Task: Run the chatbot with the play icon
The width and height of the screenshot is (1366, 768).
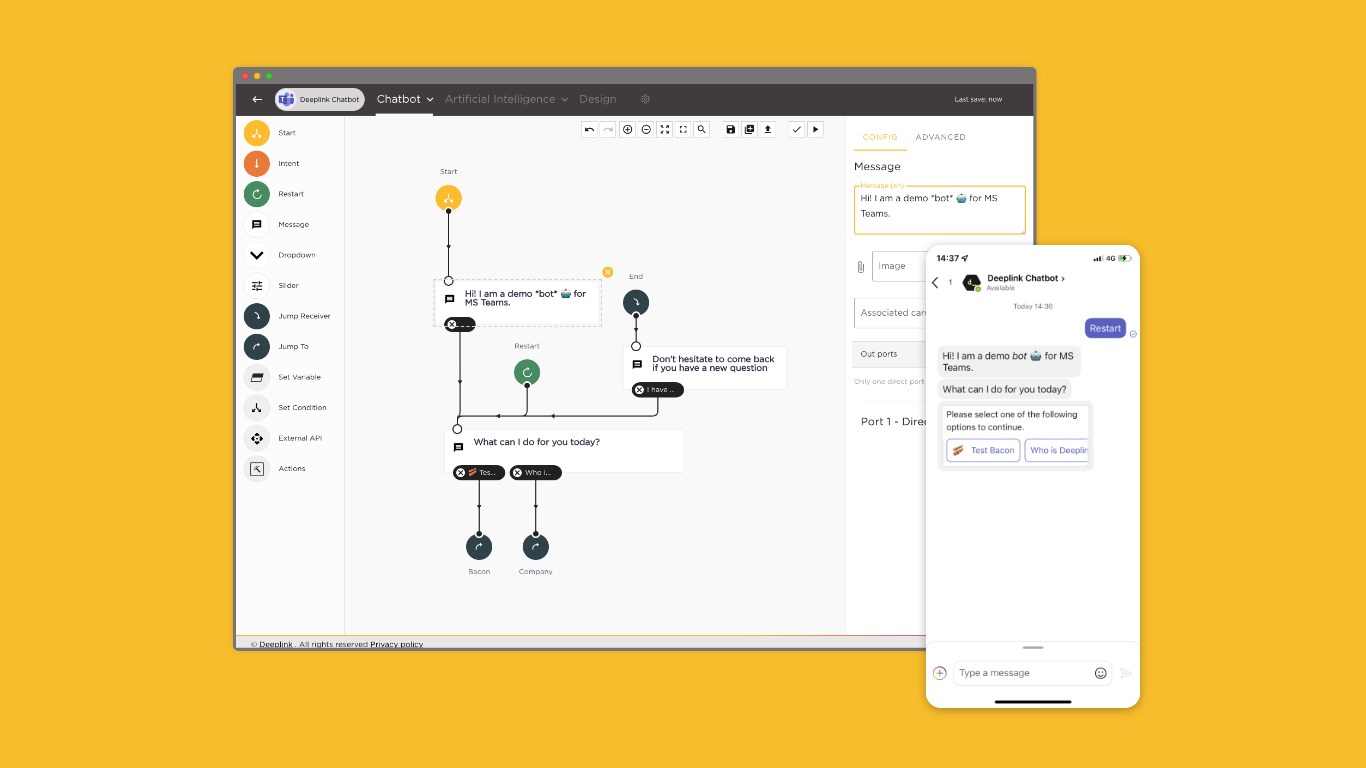Action: 815,129
